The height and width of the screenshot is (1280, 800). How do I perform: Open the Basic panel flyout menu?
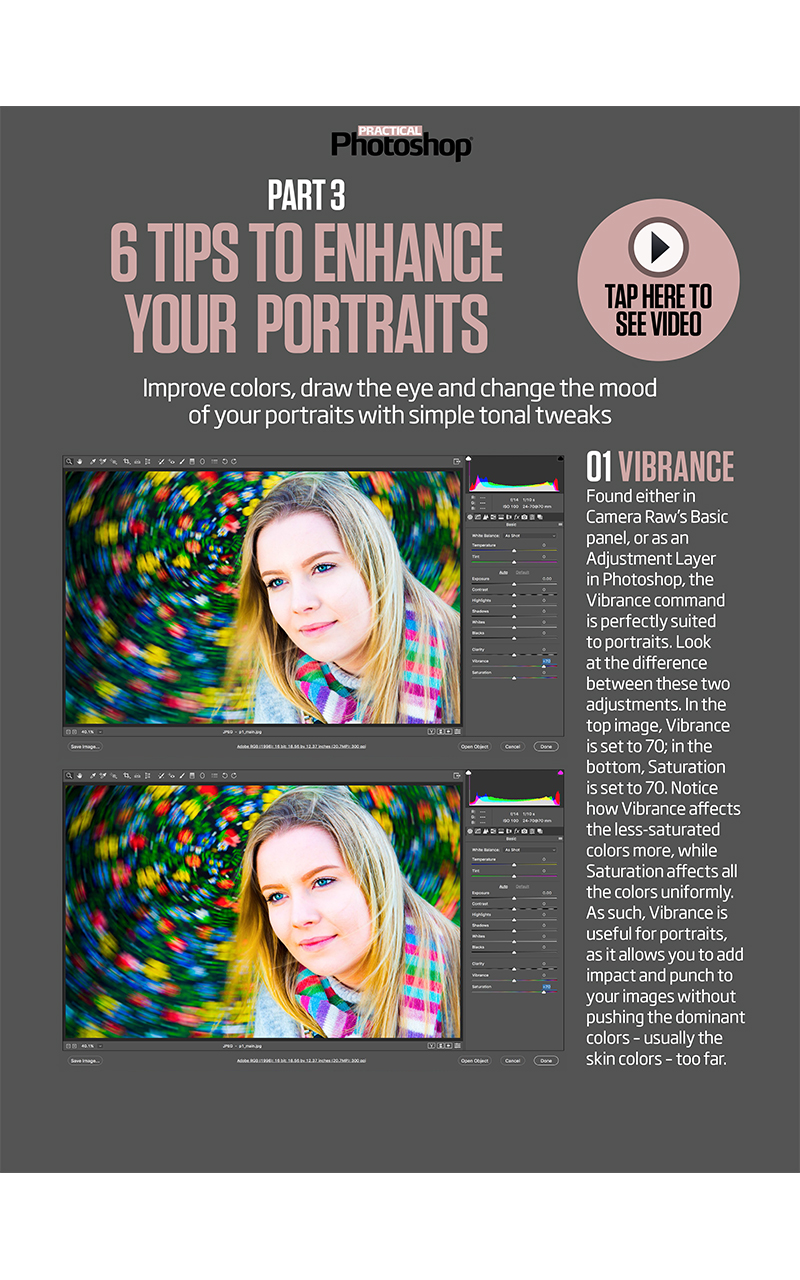(560, 524)
